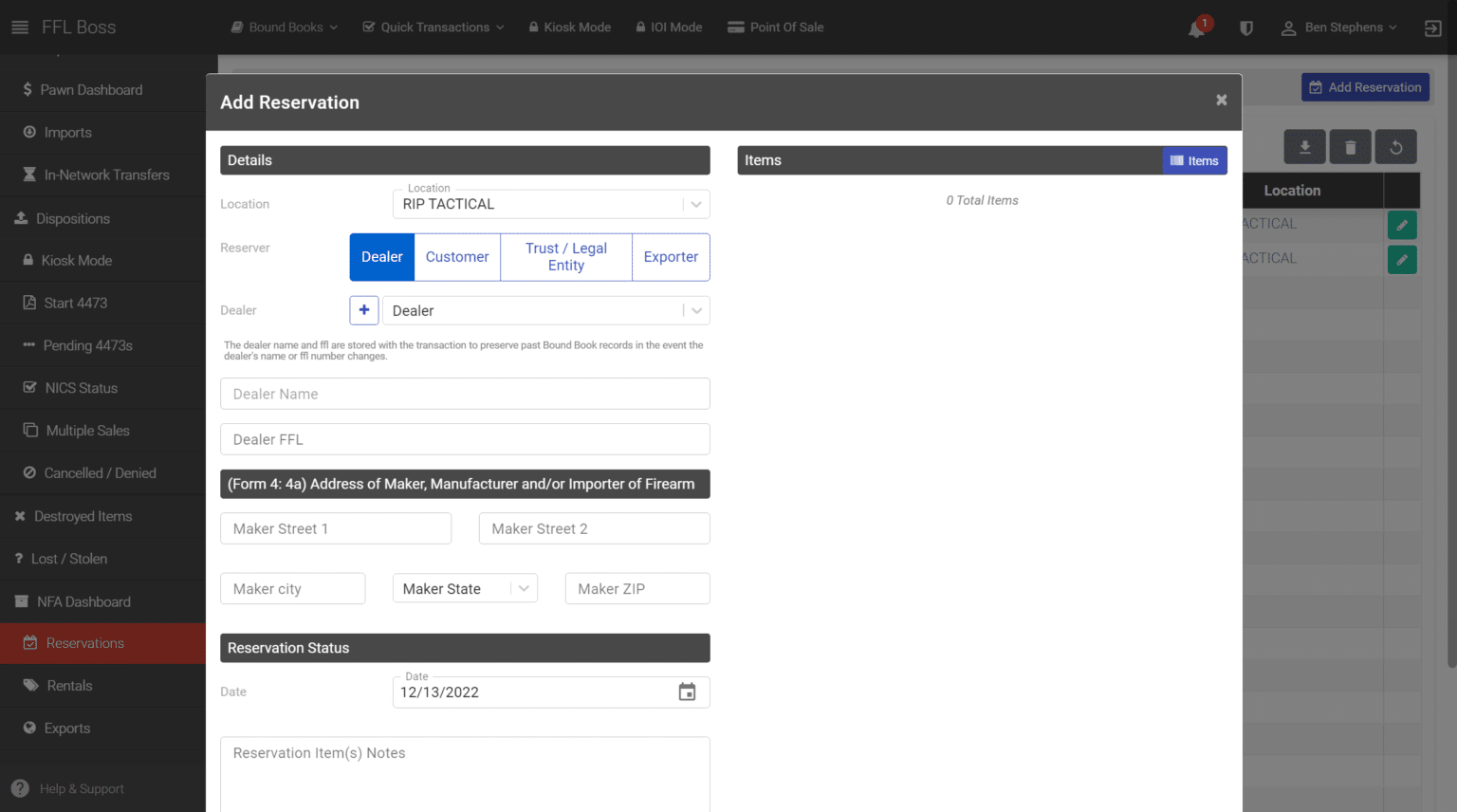Click the download icon above table
This screenshot has width=1457, height=812.
tap(1304, 147)
